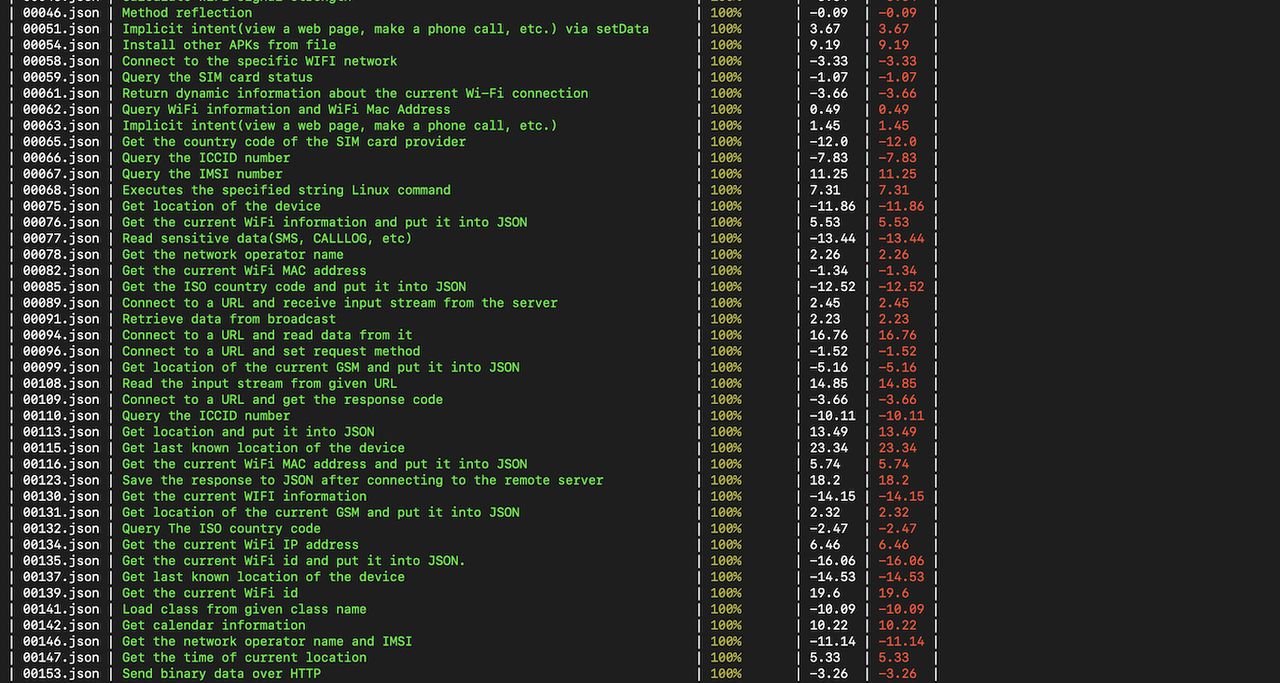Select 'Send binary data over HTTP' text
The width and height of the screenshot is (1280, 683).
[x=221, y=673]
